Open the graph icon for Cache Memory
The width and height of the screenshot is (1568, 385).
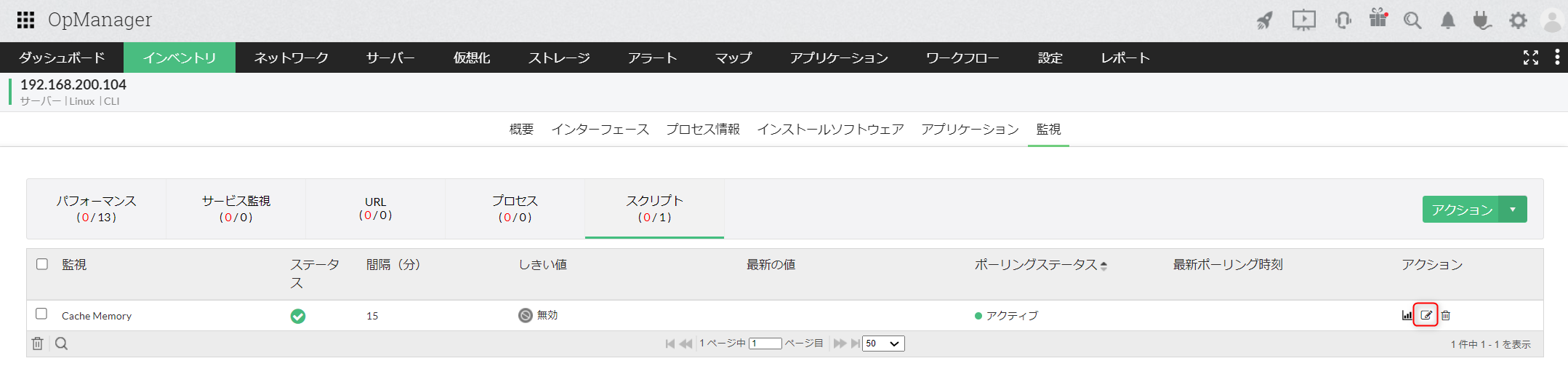click(x=1407, y=315)
